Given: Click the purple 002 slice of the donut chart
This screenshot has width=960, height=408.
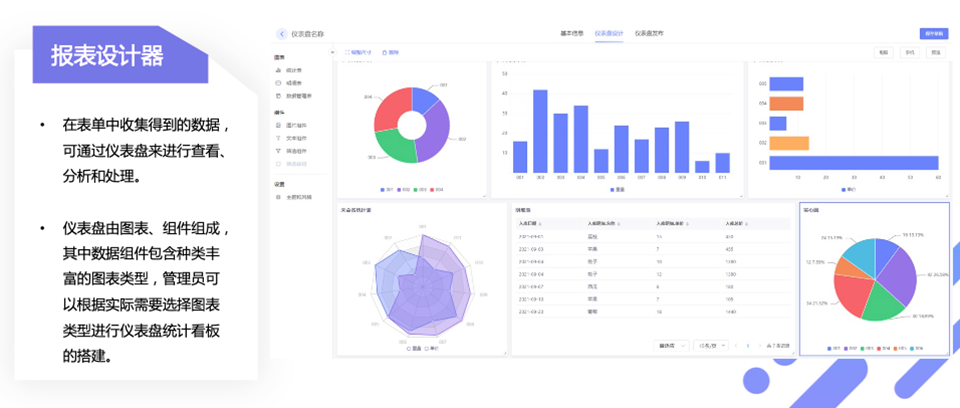Looking at the screenshot, I should coord(437,131).
